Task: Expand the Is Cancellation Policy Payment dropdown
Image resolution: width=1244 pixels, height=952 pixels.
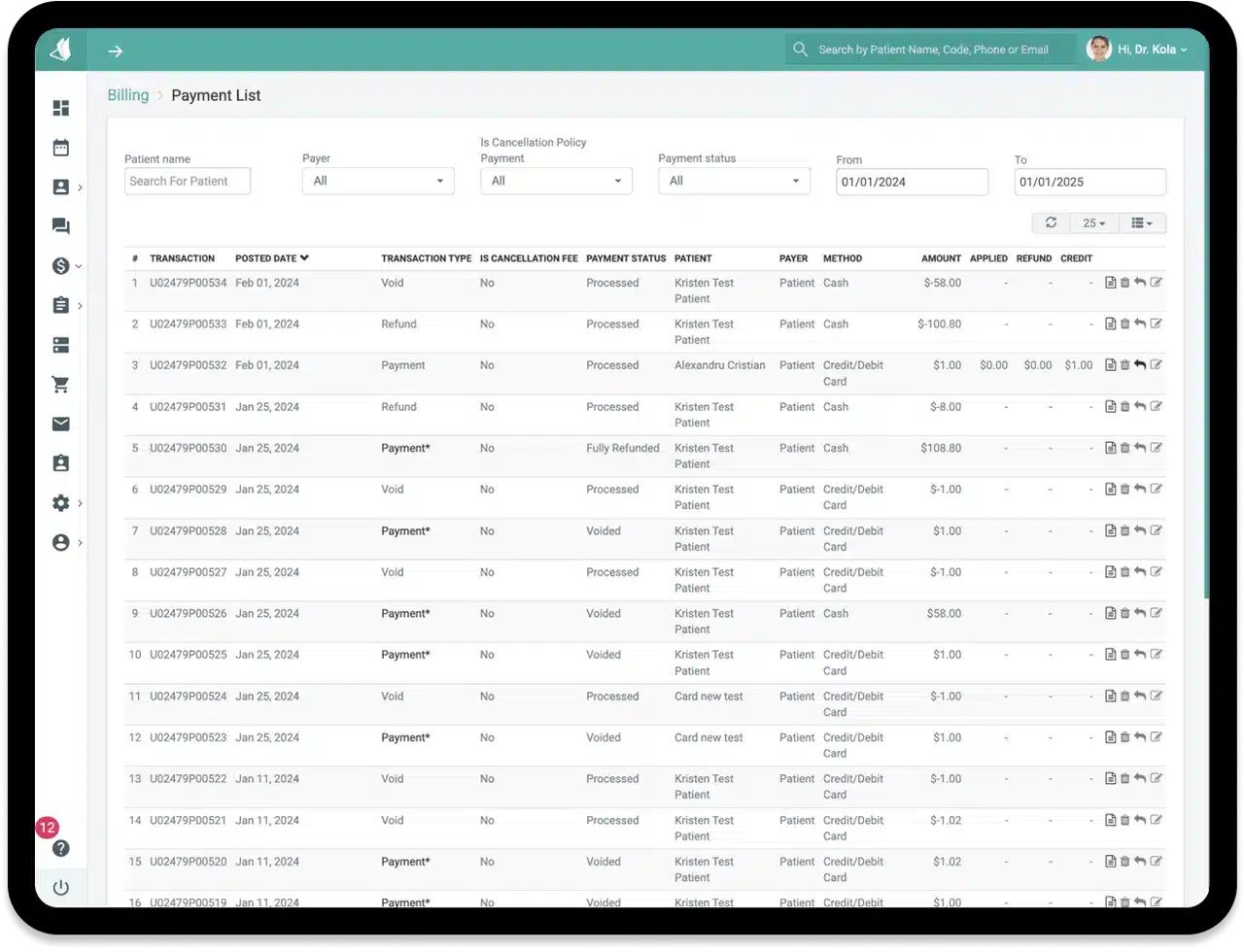Action: (x=556, y=181)
